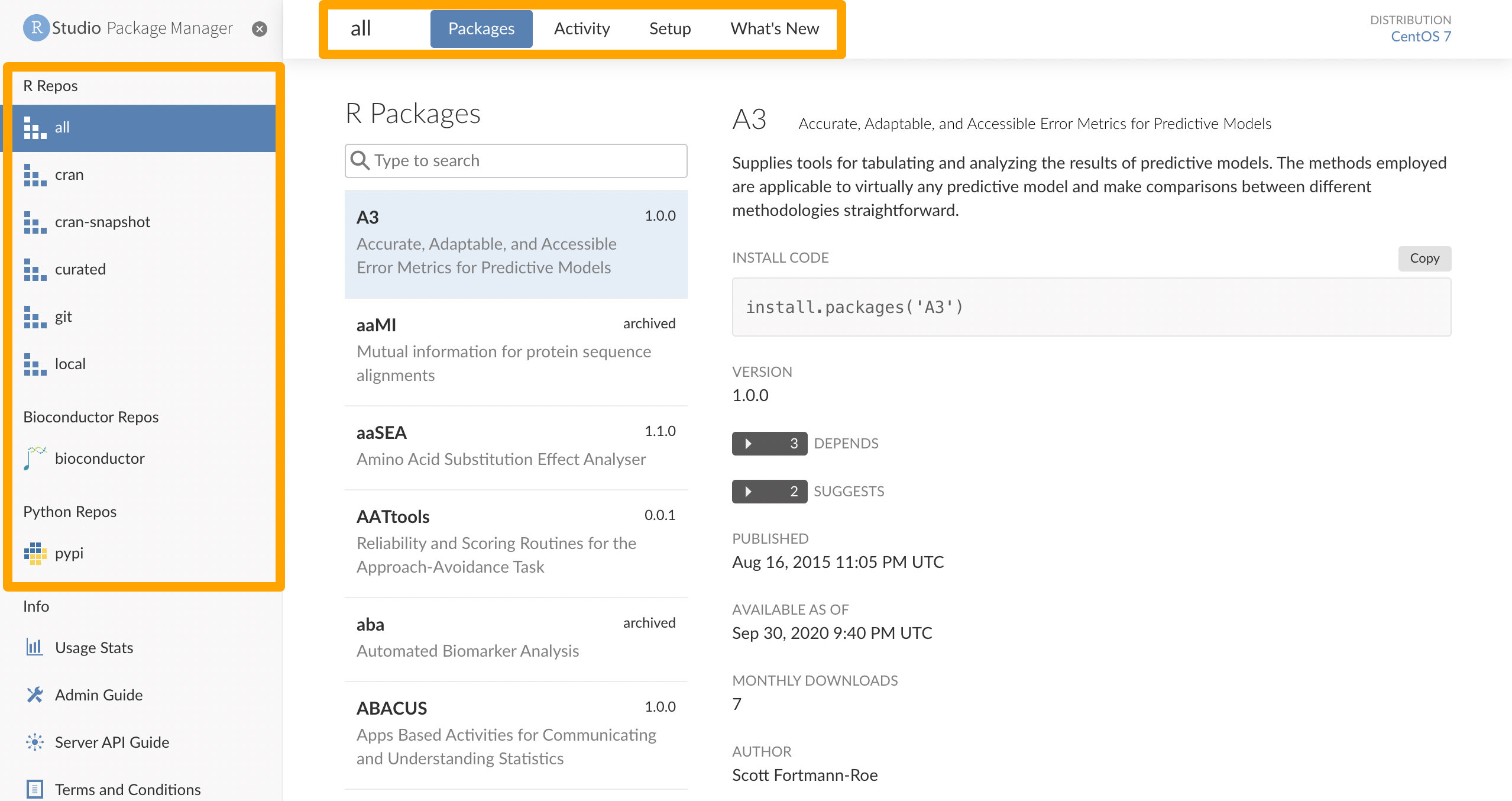
Task: Open the Setup tab
Action: point(670,28)
